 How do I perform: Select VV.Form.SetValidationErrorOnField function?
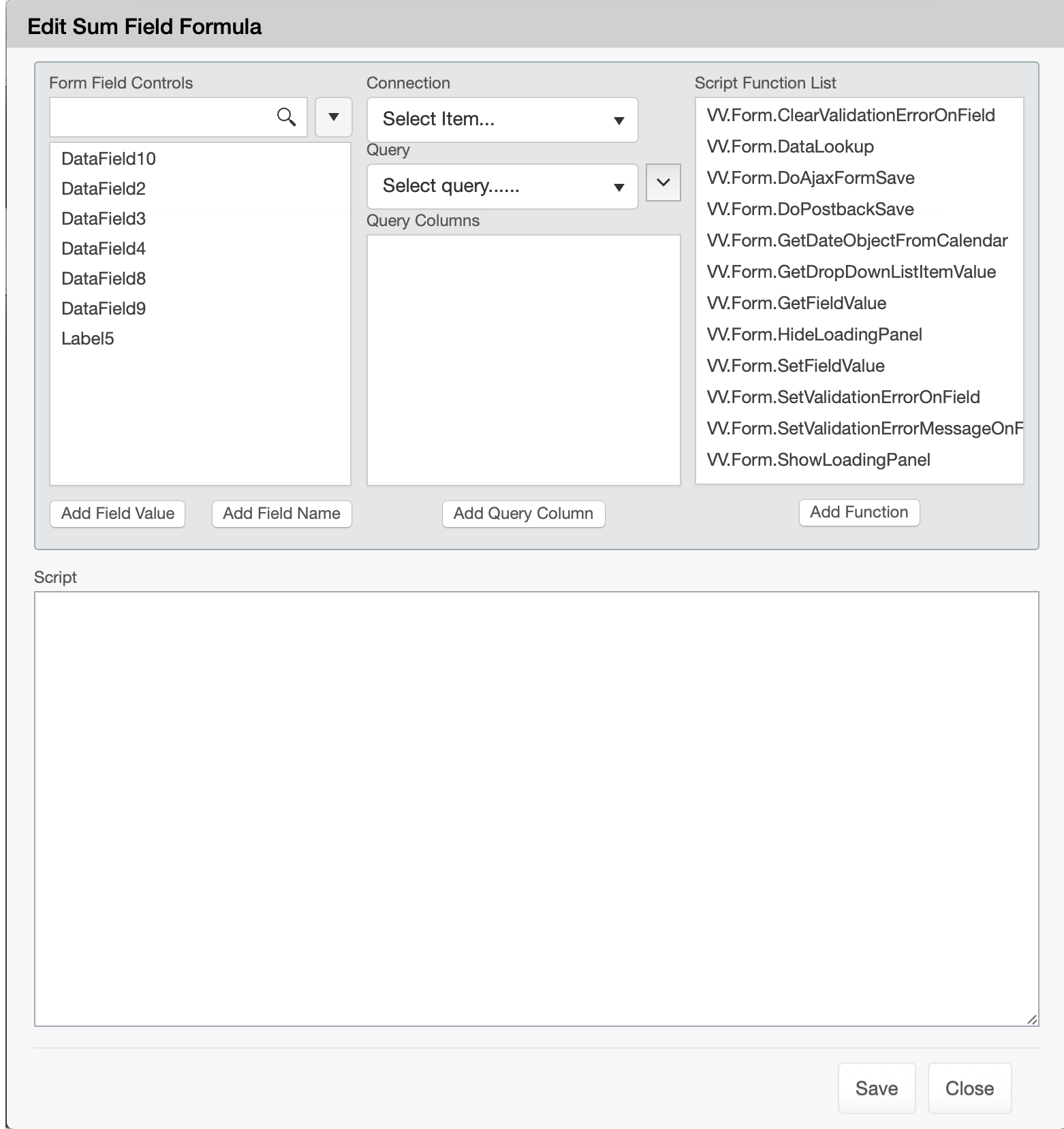[860, 397]
